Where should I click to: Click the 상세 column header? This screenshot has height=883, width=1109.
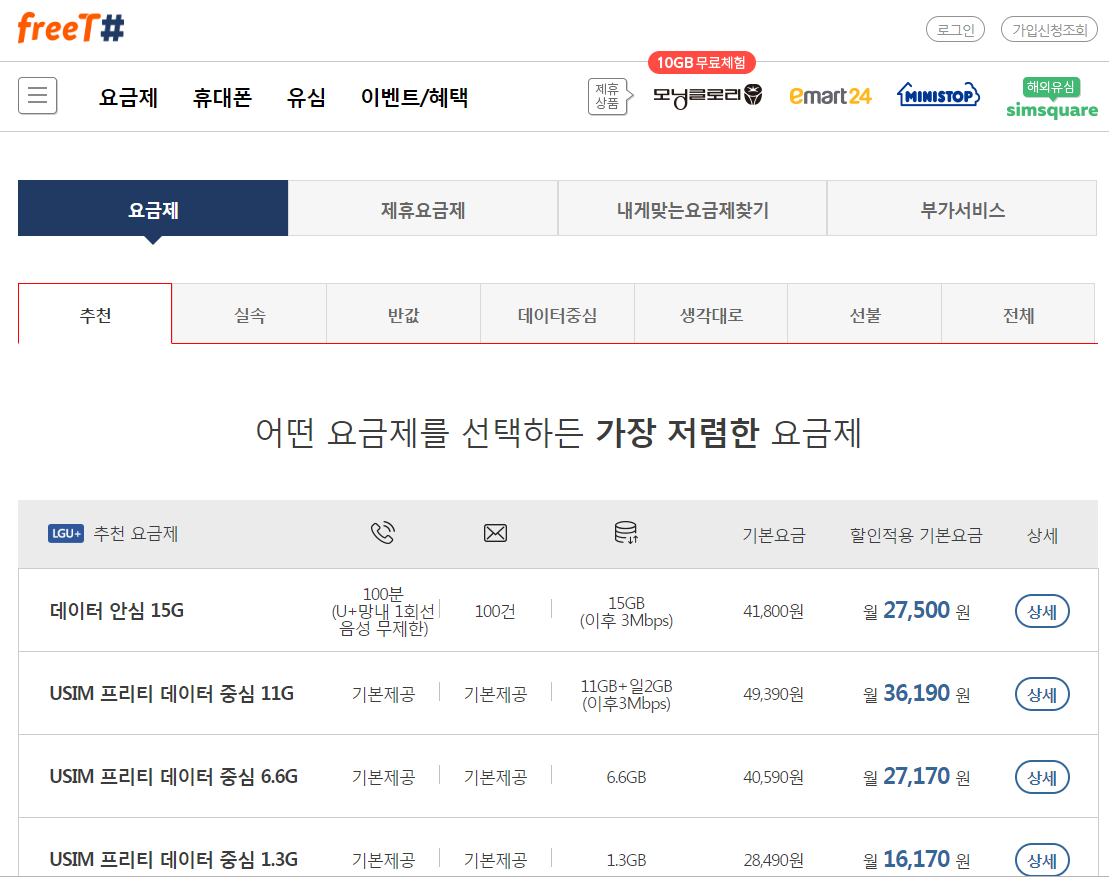pyautogui.click(x=1042, y=535)
